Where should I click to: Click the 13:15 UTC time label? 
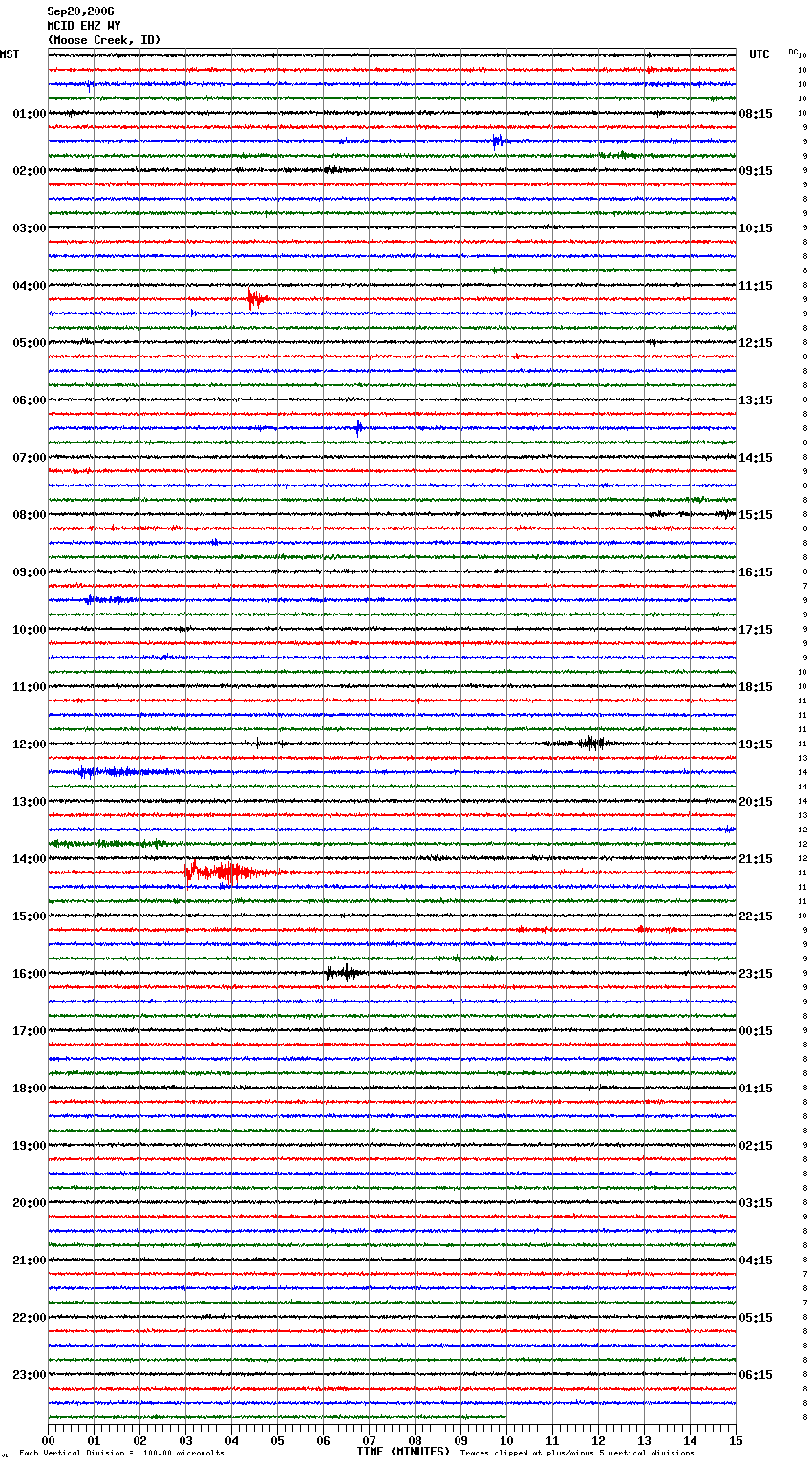(755, 400)
